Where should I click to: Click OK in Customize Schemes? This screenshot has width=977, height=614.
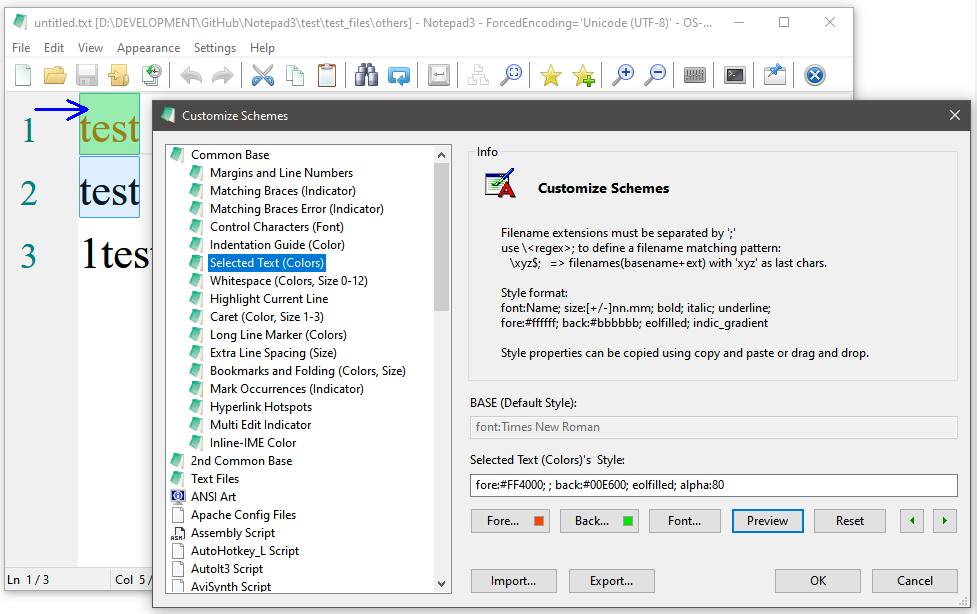(817, 580)
